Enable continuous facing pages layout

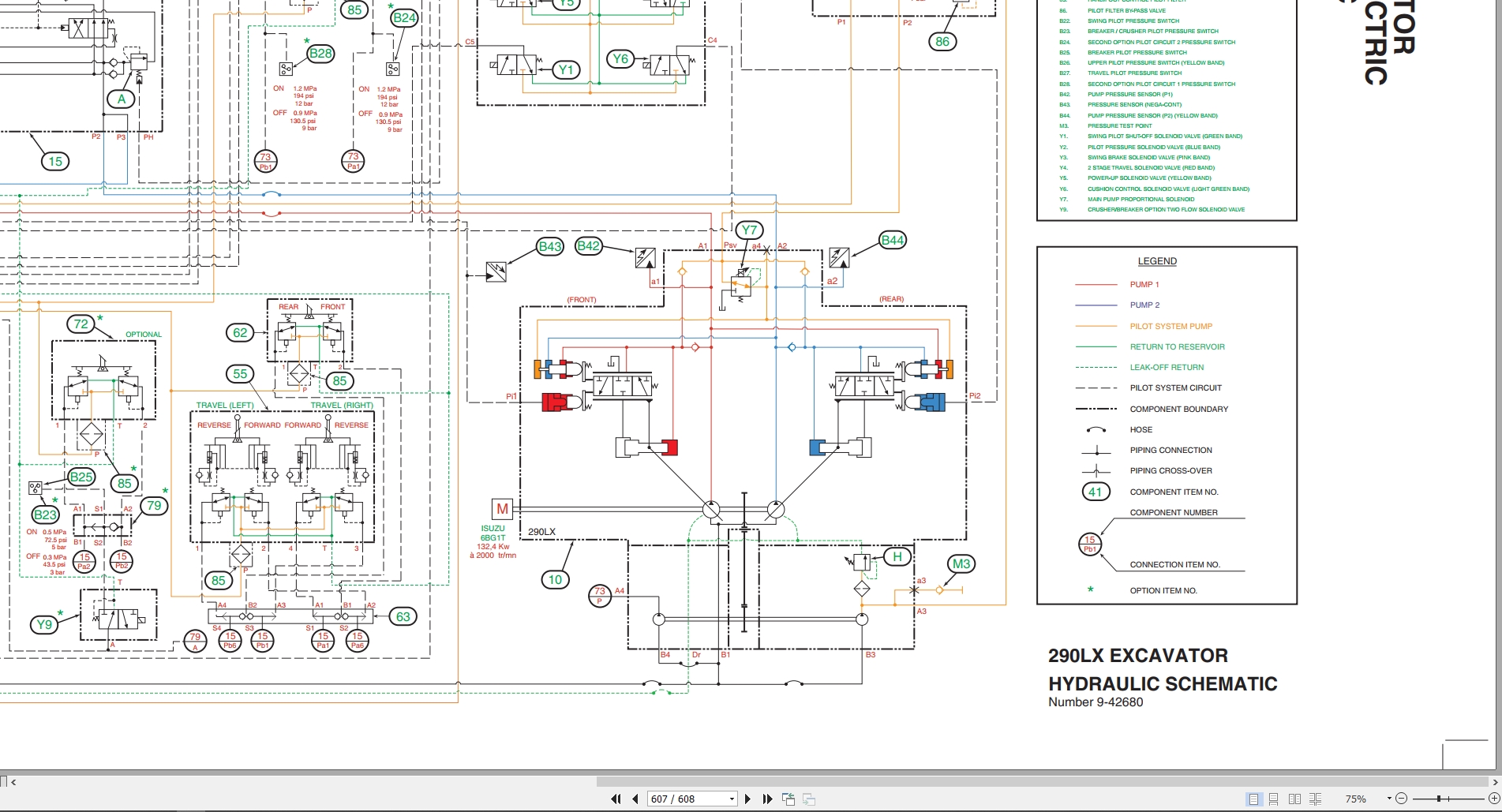point(1315,799)
